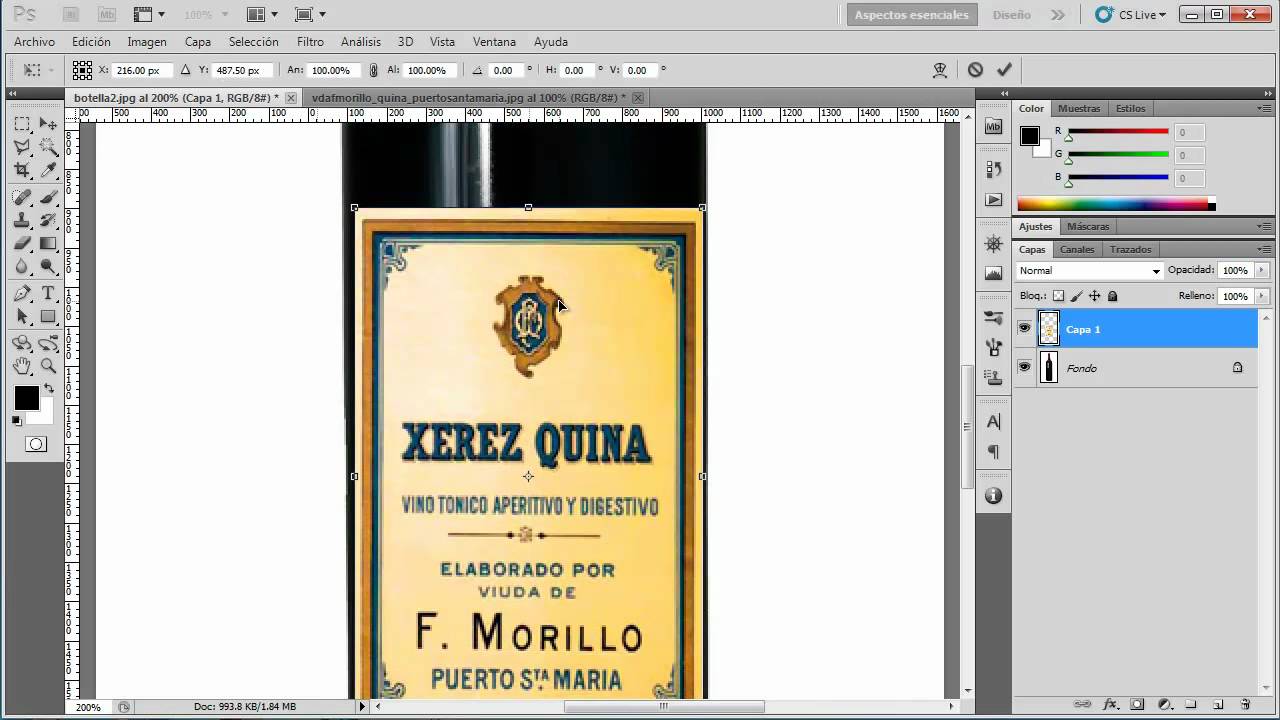This screenshot has height=720, width=1280.
Task: Toggle Quick Mask mode
Action: tap(36, 444)
